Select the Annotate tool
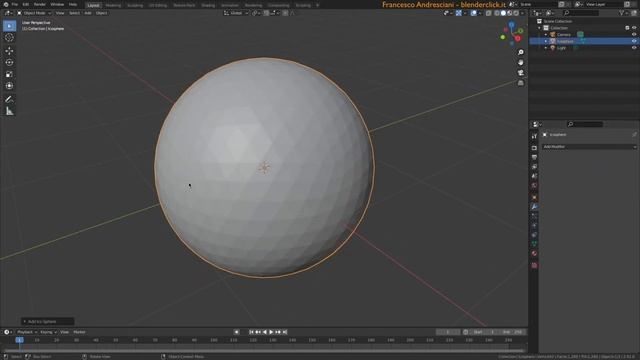 (9, 99)
